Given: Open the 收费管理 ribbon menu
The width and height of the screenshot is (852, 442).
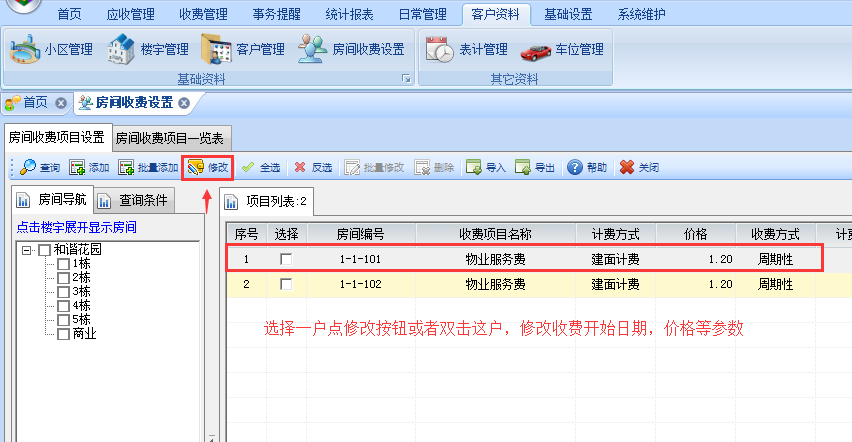Looking at the screenshot, I should coord(203,14).
